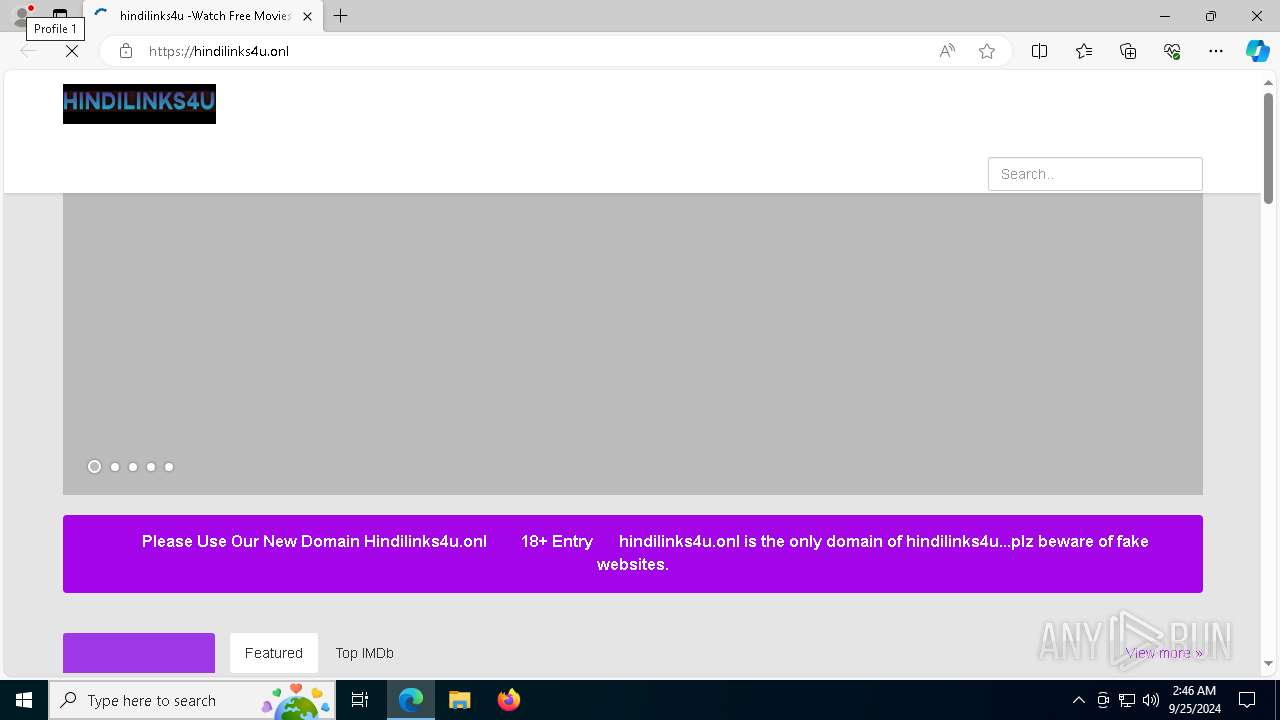The image size is (1280, 720).
Task: Select the fourth slider dot
Action: (151, 467)
